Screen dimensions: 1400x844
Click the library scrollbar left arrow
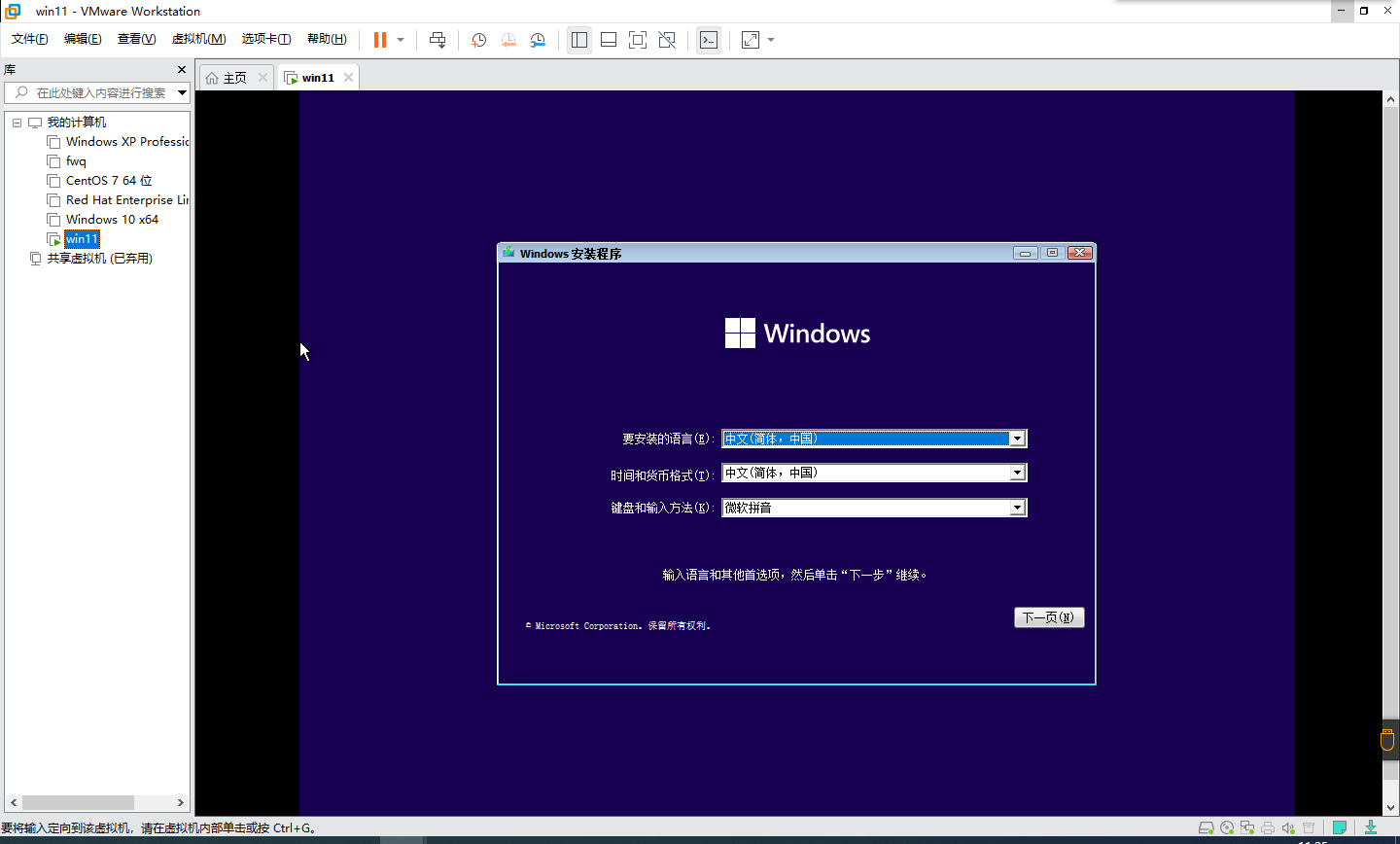pos(14,803)
